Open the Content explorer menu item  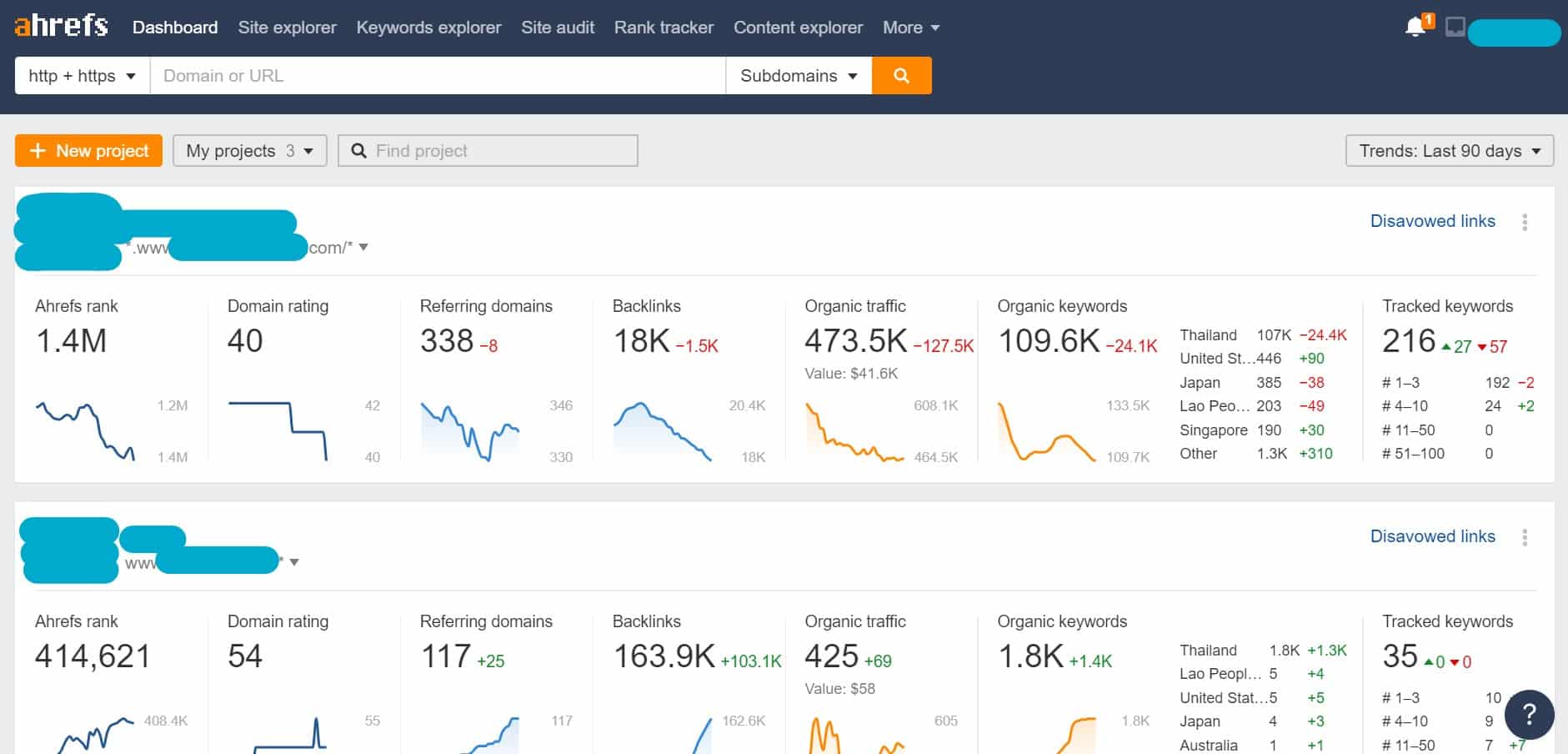[x=798, y=27]
